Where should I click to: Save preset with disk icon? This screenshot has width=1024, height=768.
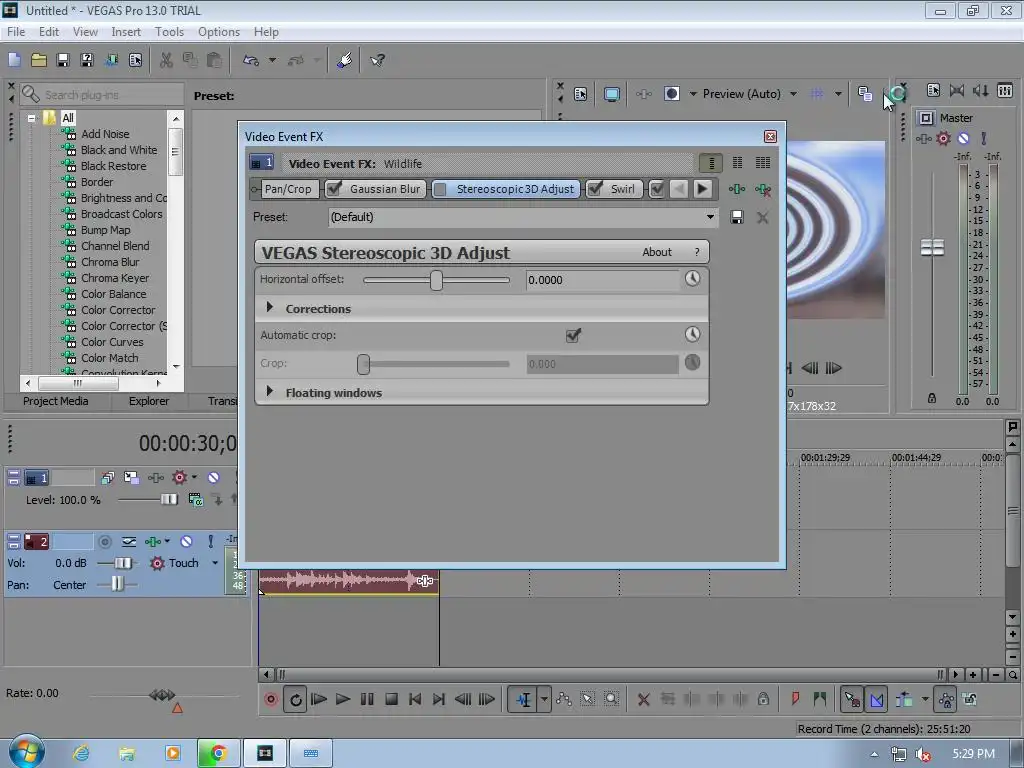(737, 217)
